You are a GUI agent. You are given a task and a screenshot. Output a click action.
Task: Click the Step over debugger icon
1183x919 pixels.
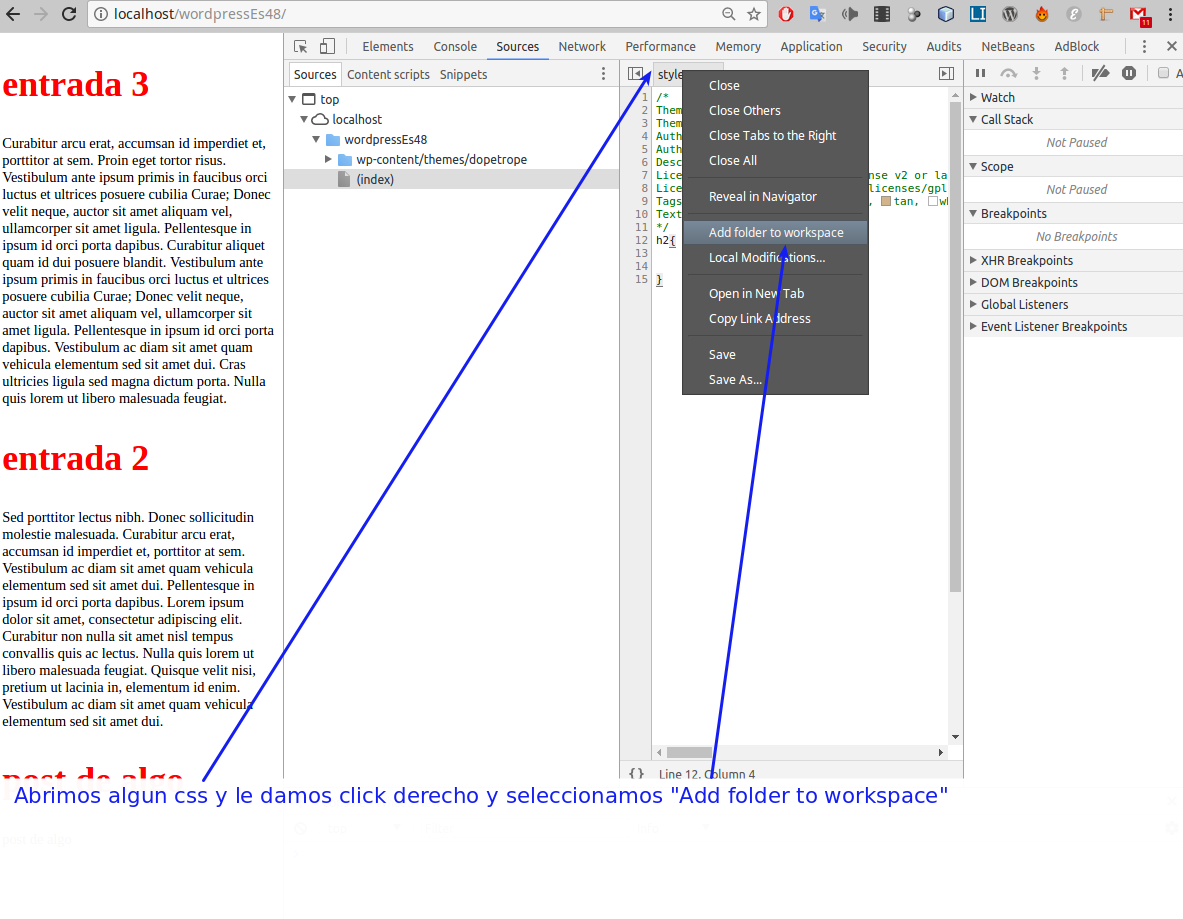pos(1008,73)
